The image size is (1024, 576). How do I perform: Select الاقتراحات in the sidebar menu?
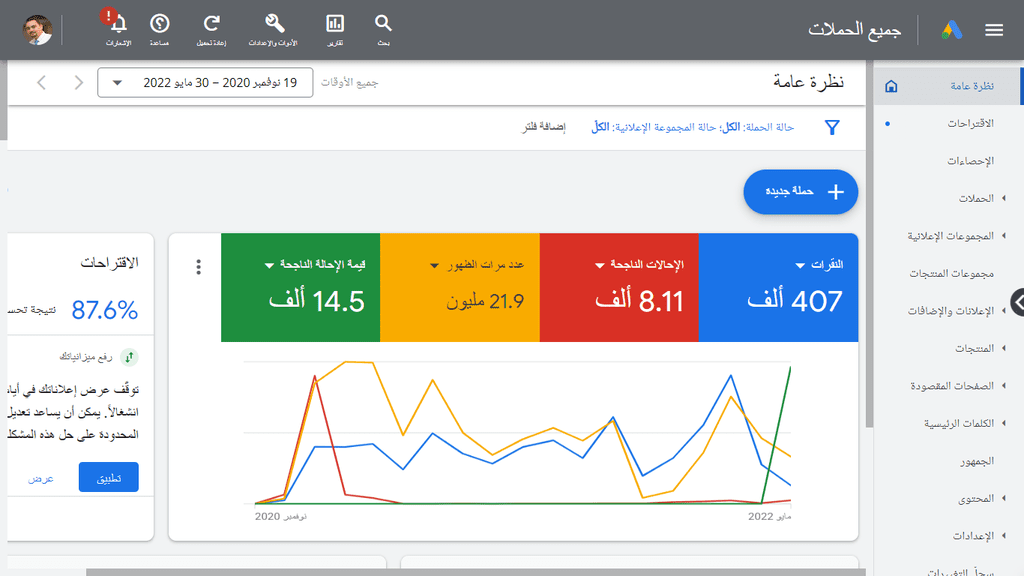pos(970,123)
